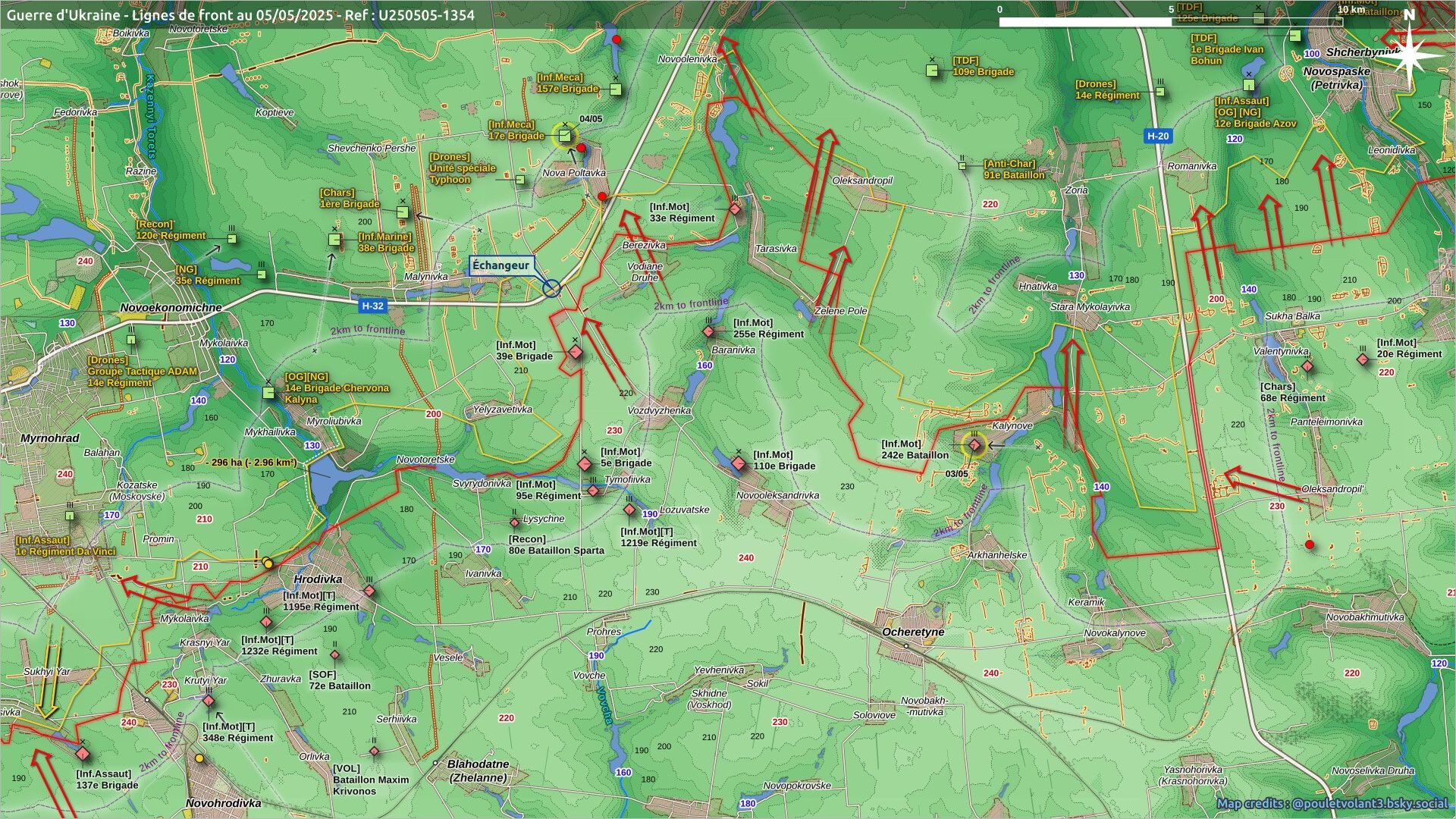Select the 1e Brigade Ivan Bohun marker
The image size is (1456, 819).
[x=1295, y=36]
